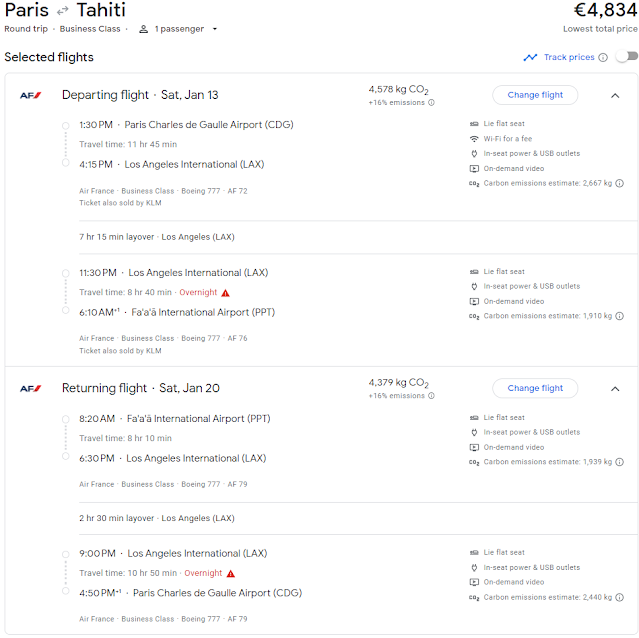Click the Track prices link text

(569, 57)
